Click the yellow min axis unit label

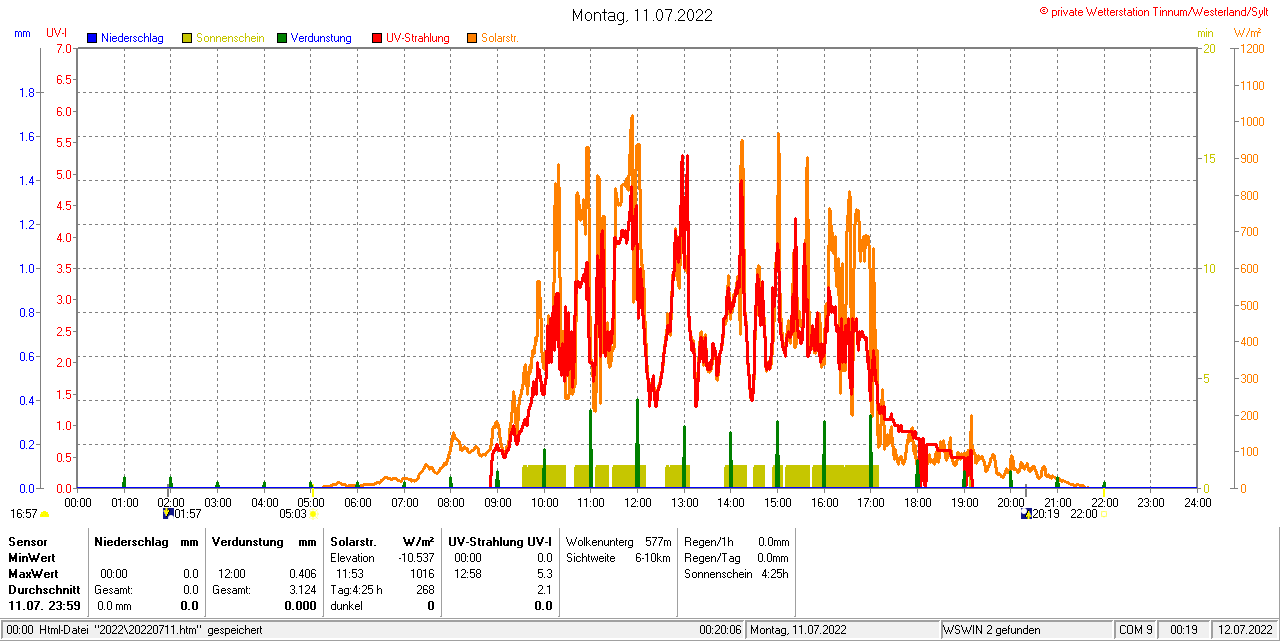pyautogui.click(x=1205, y=33)
